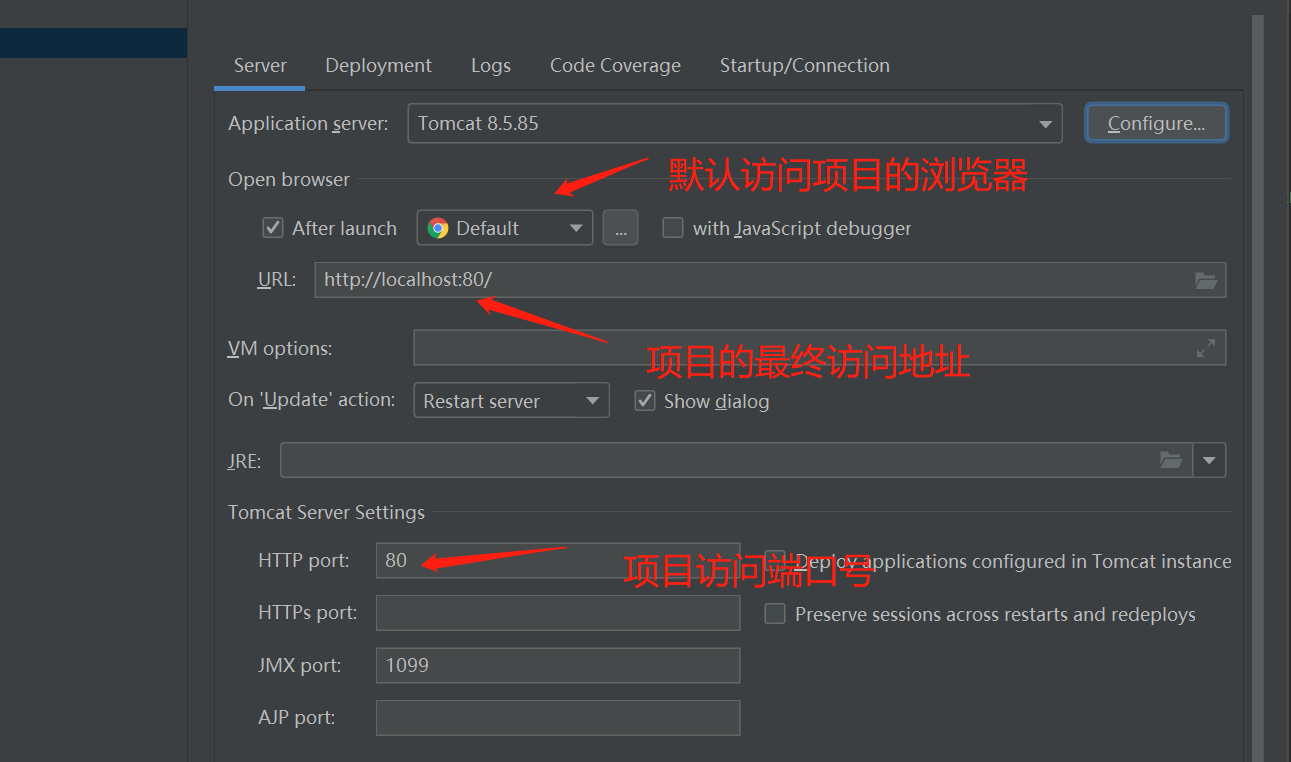The width and height of the screenshot is (1291, 762).
Task: Switch to the Startup/Connection tab
Action: [x=805, y=66]
